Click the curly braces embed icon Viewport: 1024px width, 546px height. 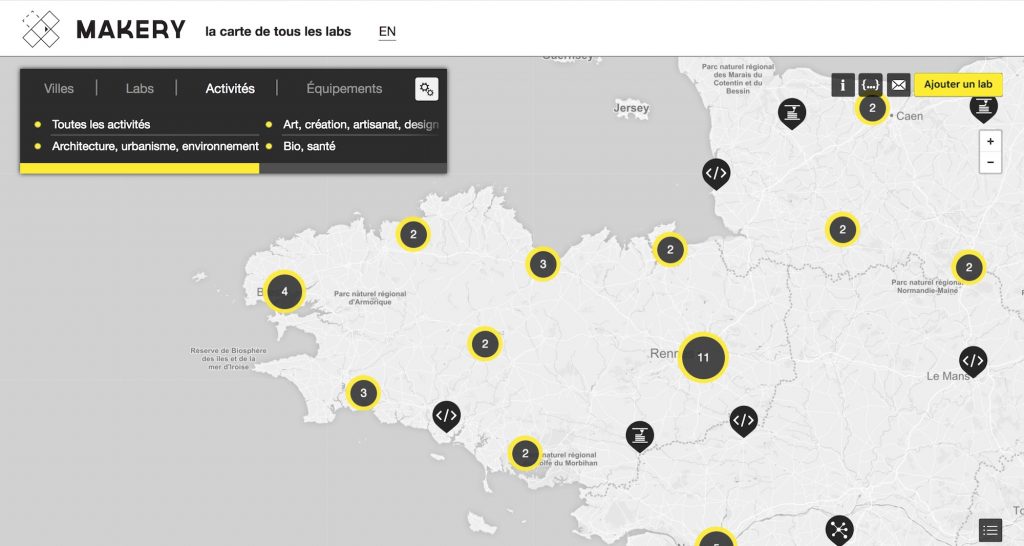click(x=871, y=85)
